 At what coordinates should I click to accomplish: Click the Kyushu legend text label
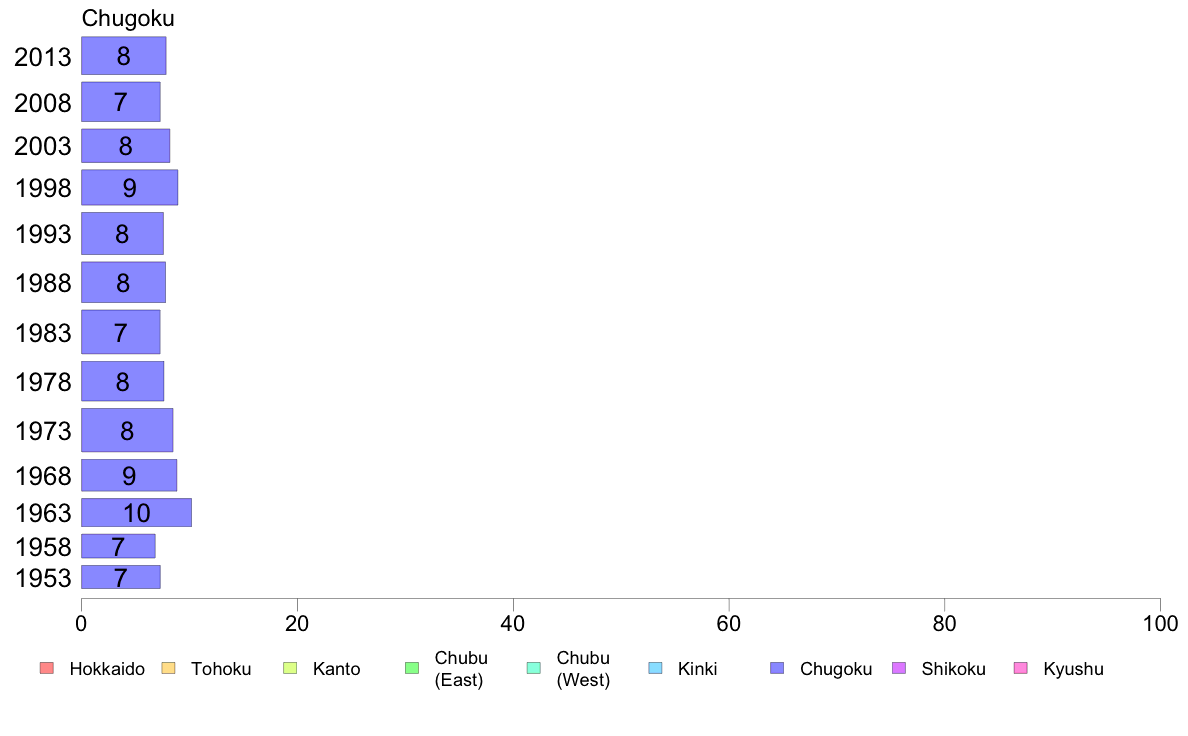coord(1073,669)
